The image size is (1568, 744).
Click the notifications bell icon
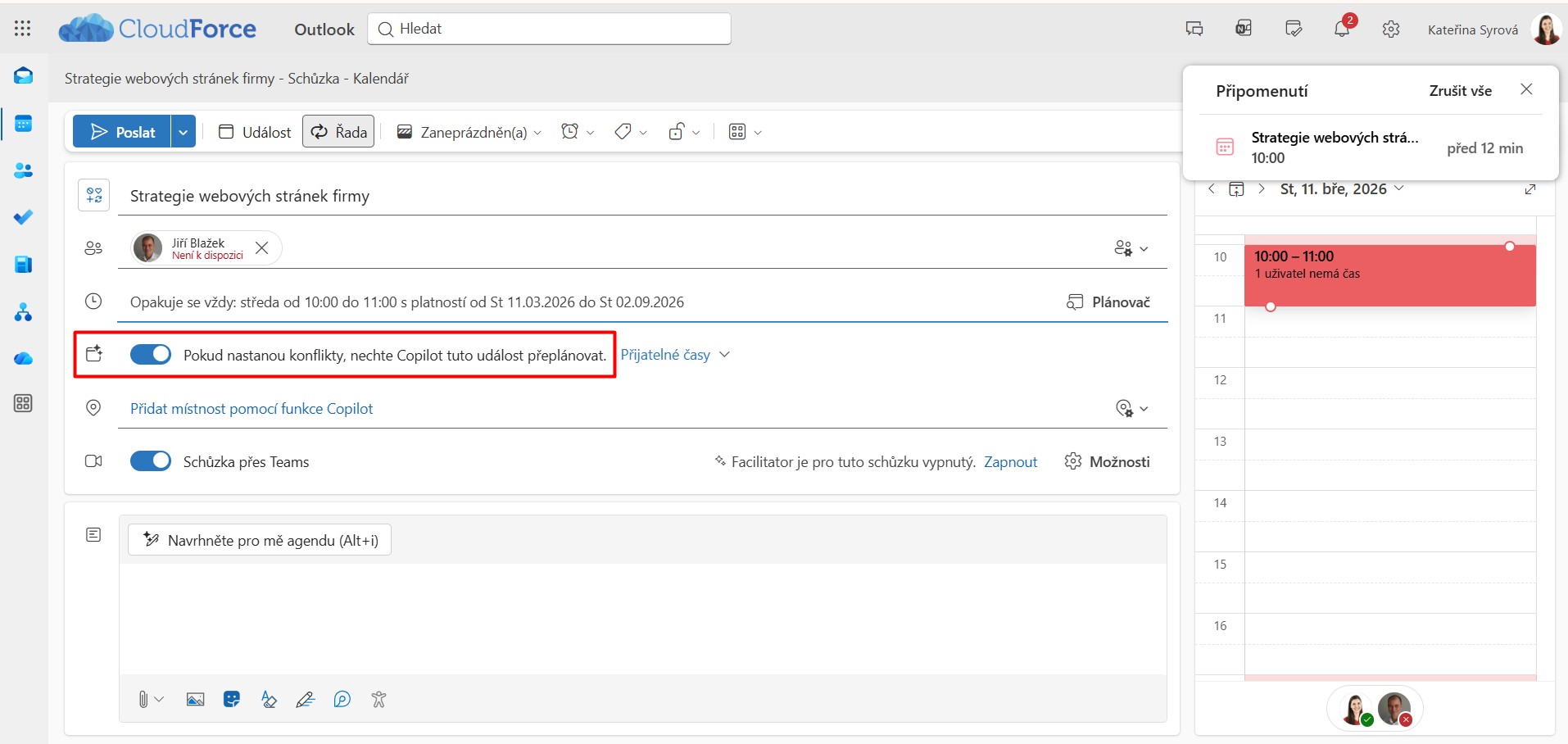tap(1341, 29)
